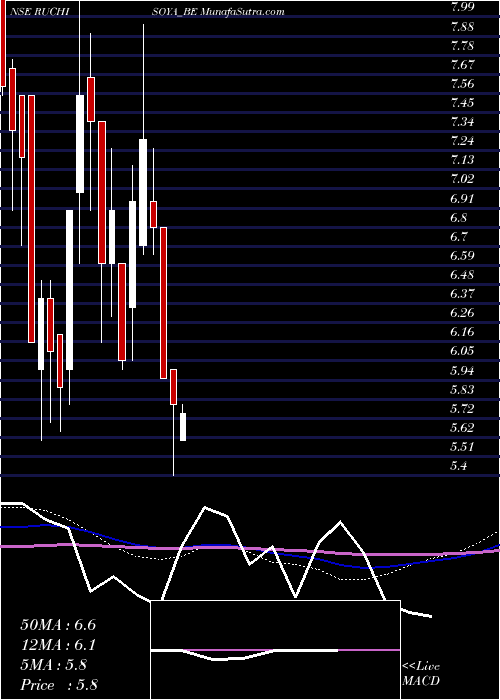Viewport: 500px width, 700px height.
Task: Click inside the MACD inset panel
Action: 275,650
